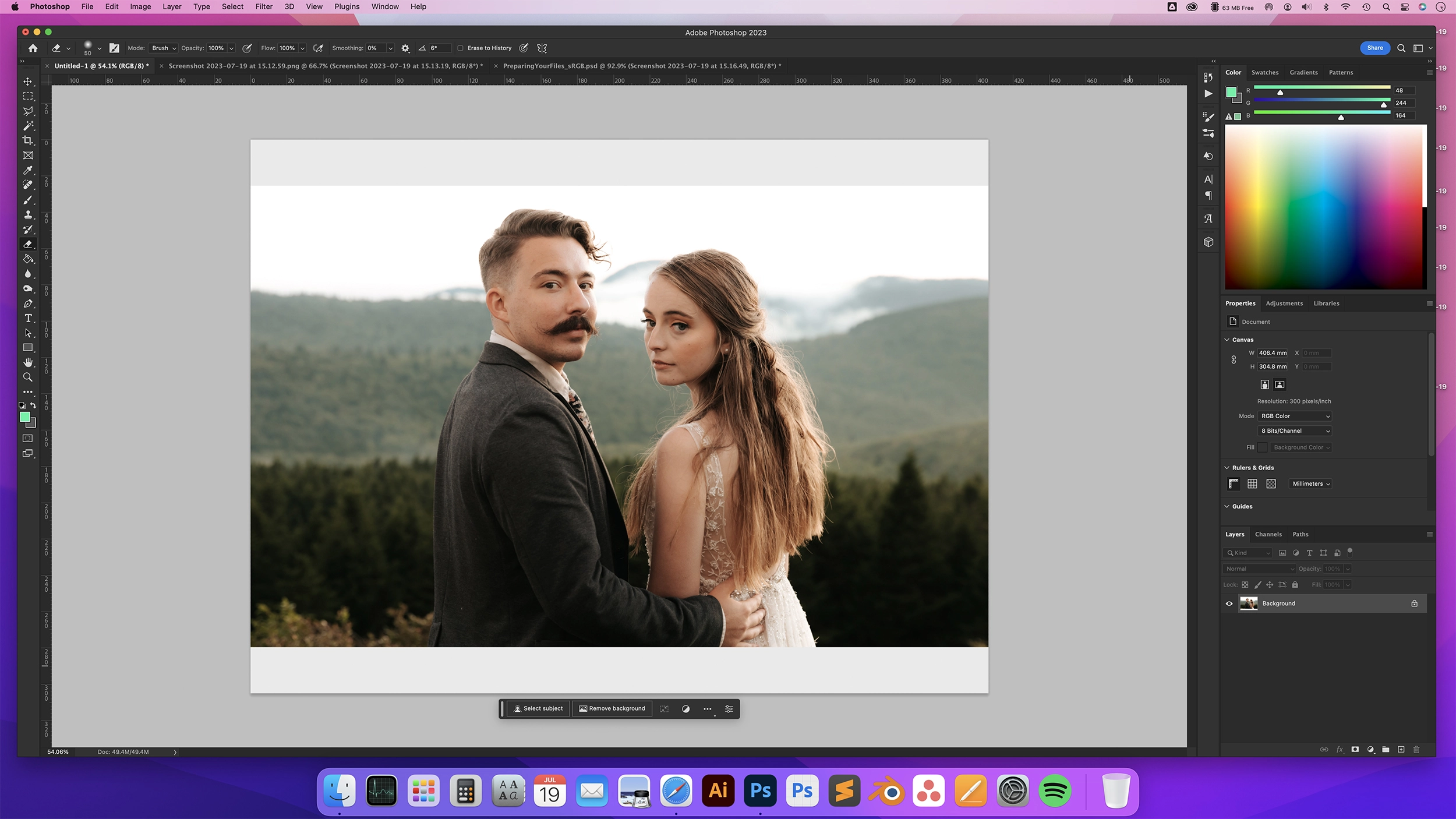1456x819 pixels.
Task: Select the Crop tool
Action: (x=27, y=140)
